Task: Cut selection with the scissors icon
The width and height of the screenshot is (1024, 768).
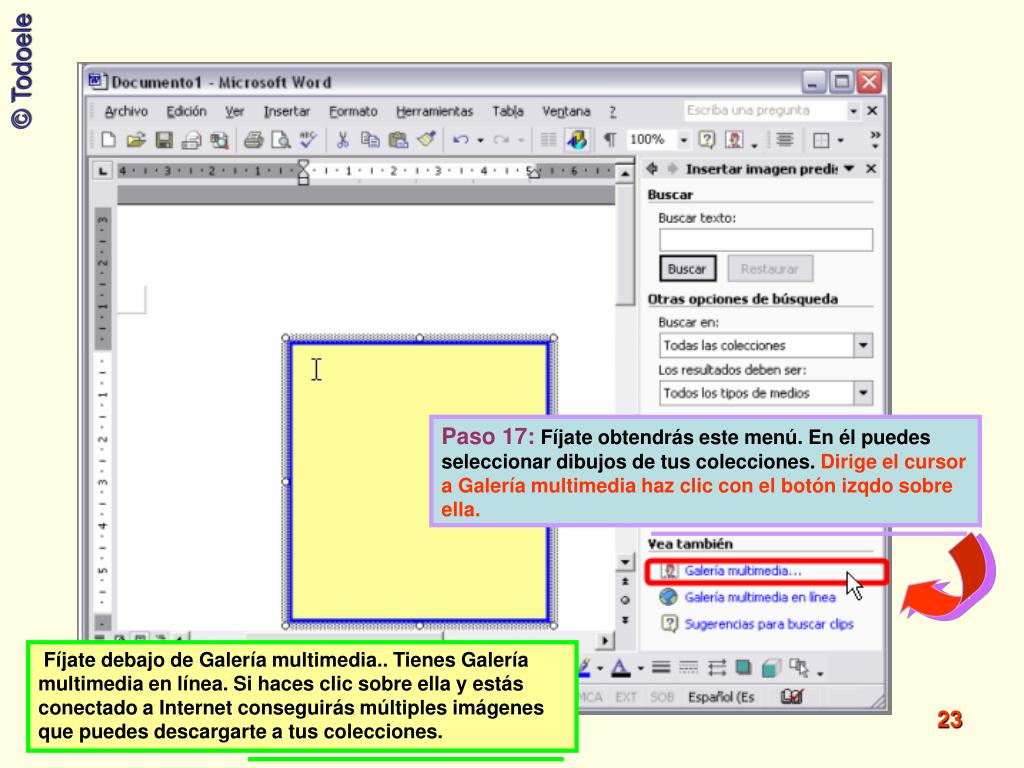Action: (x=342, y=140)
